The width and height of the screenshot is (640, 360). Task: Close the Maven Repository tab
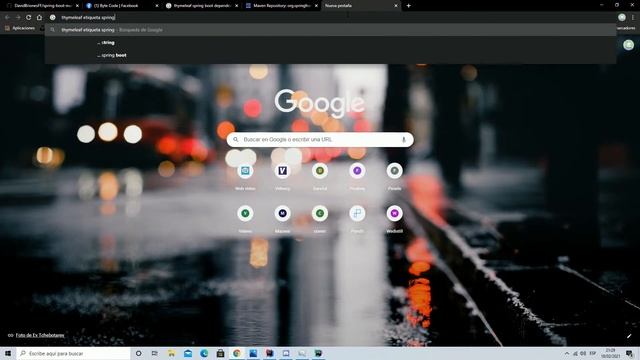pyautogui.click(x=316, y=6)
